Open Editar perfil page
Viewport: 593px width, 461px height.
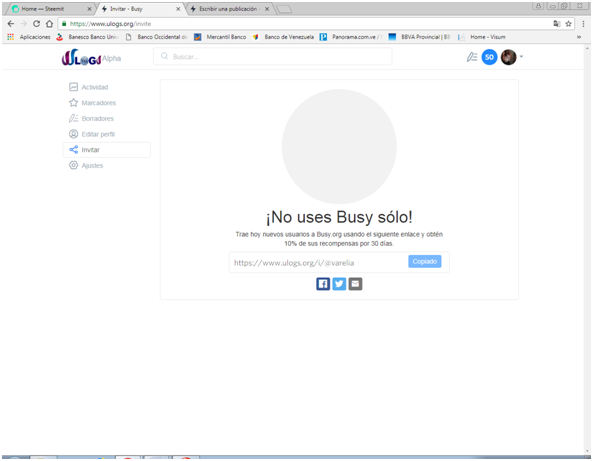tap(92, 134)
